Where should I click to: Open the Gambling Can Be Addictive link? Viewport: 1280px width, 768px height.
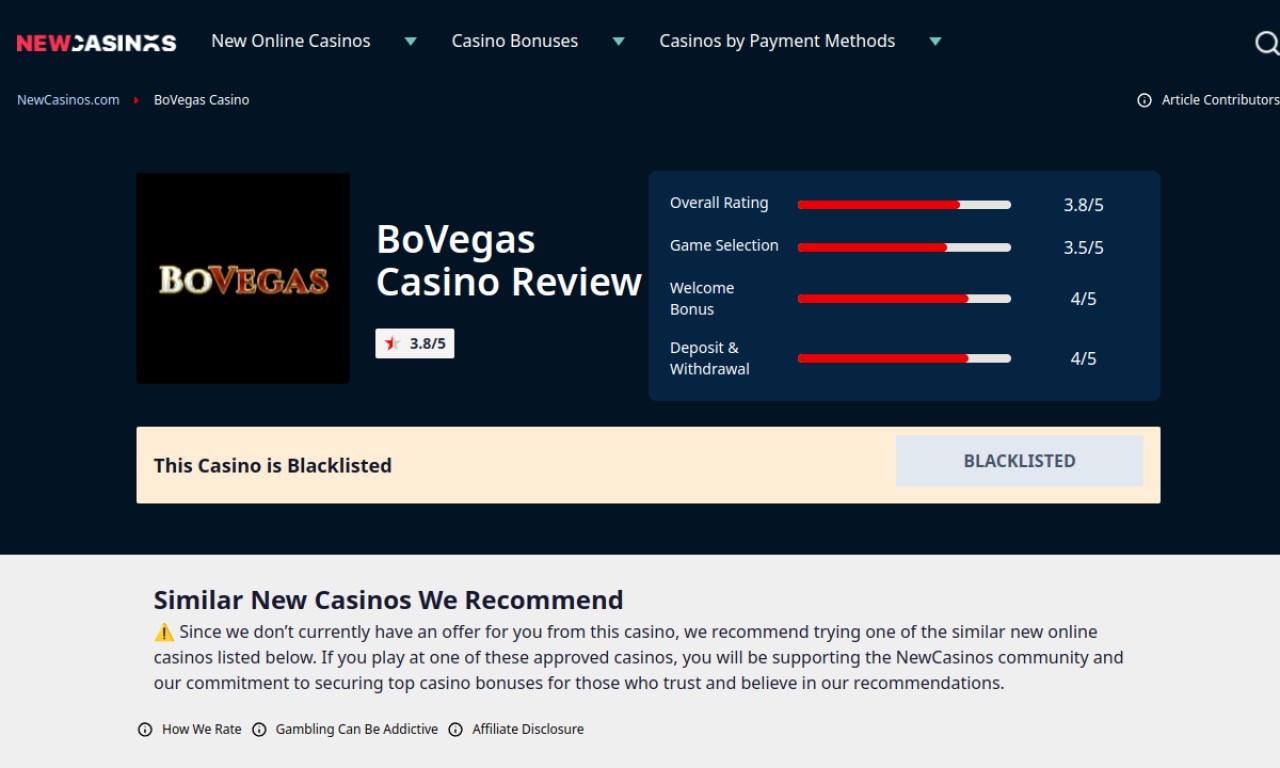[x=357, y=729]
